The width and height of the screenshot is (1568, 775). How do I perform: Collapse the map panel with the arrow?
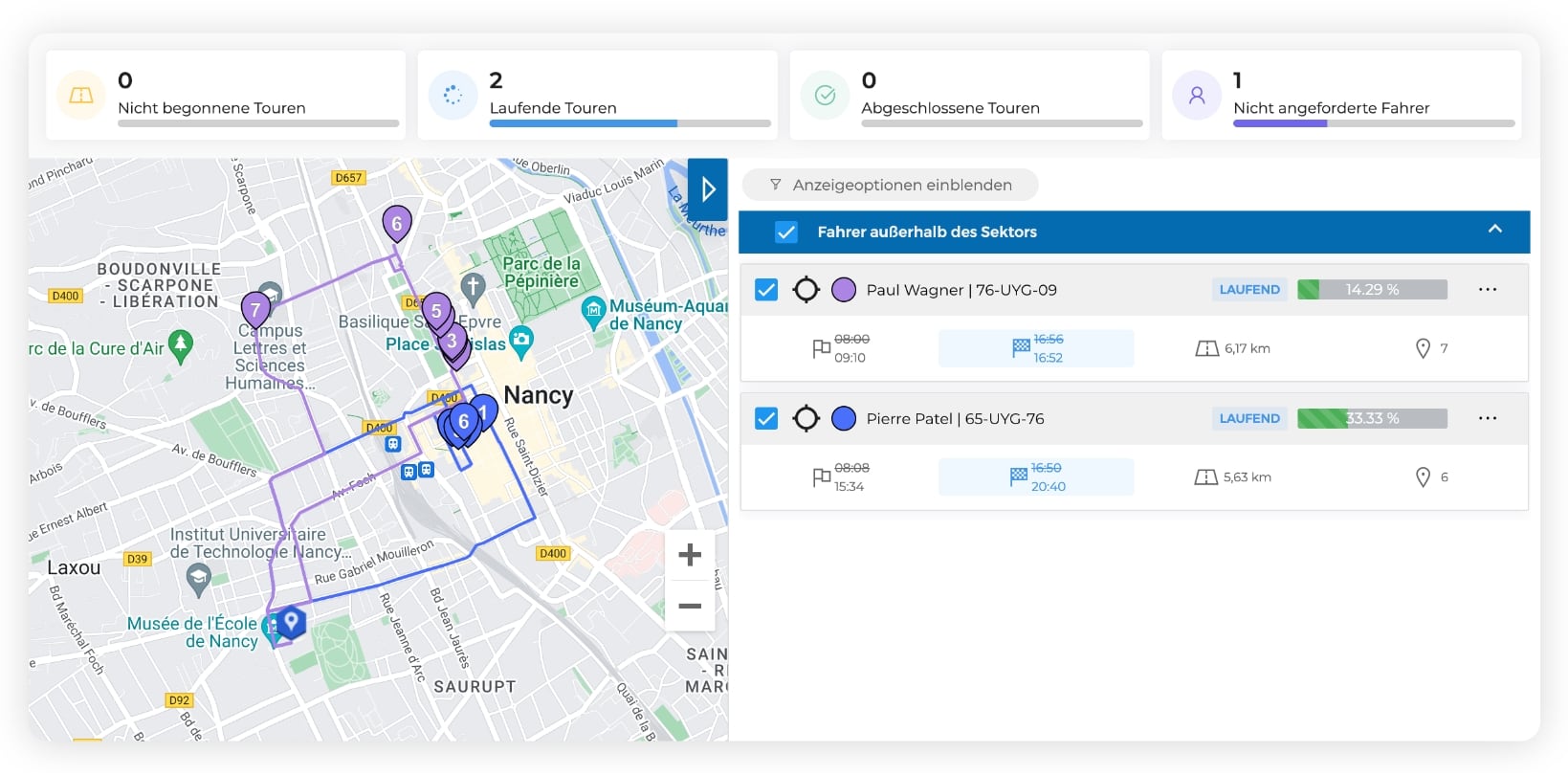click(x=708, y=189)
